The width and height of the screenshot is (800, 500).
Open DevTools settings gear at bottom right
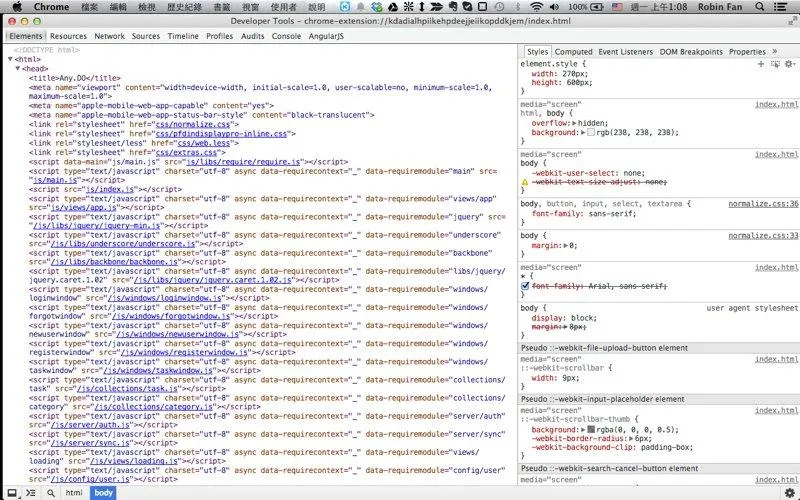pyautogui.click(x=789, y=493)
